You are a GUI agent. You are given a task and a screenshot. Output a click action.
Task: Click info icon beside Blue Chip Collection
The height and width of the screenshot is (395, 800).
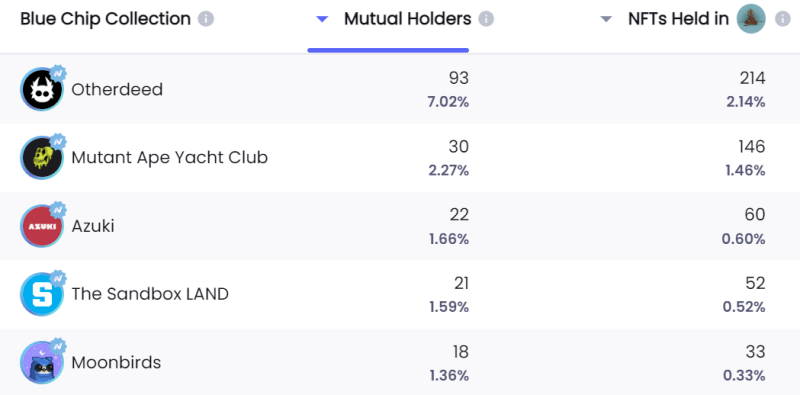(206, 19)
